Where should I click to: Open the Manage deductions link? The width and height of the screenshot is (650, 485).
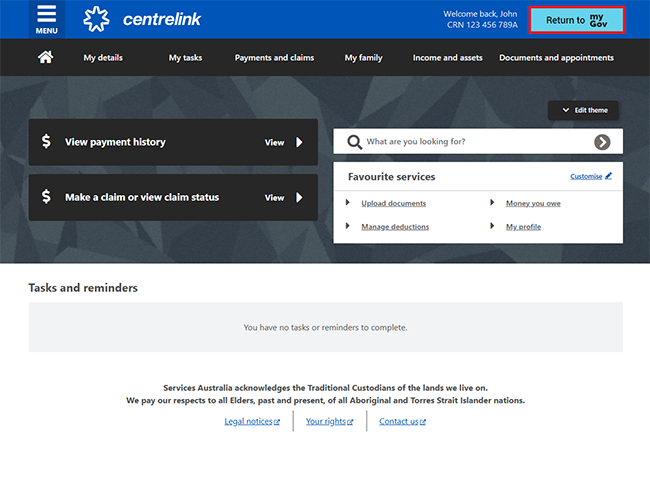coord(395,227)
